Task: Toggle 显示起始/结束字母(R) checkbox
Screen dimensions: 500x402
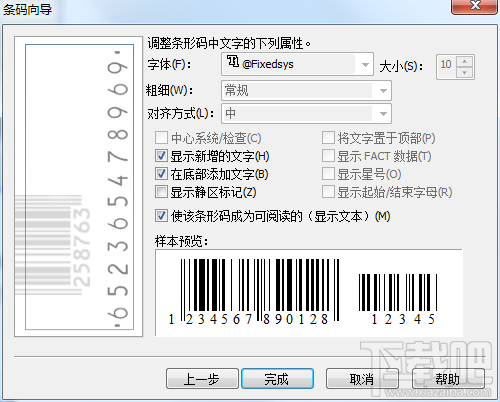Action: coord(328,192)
